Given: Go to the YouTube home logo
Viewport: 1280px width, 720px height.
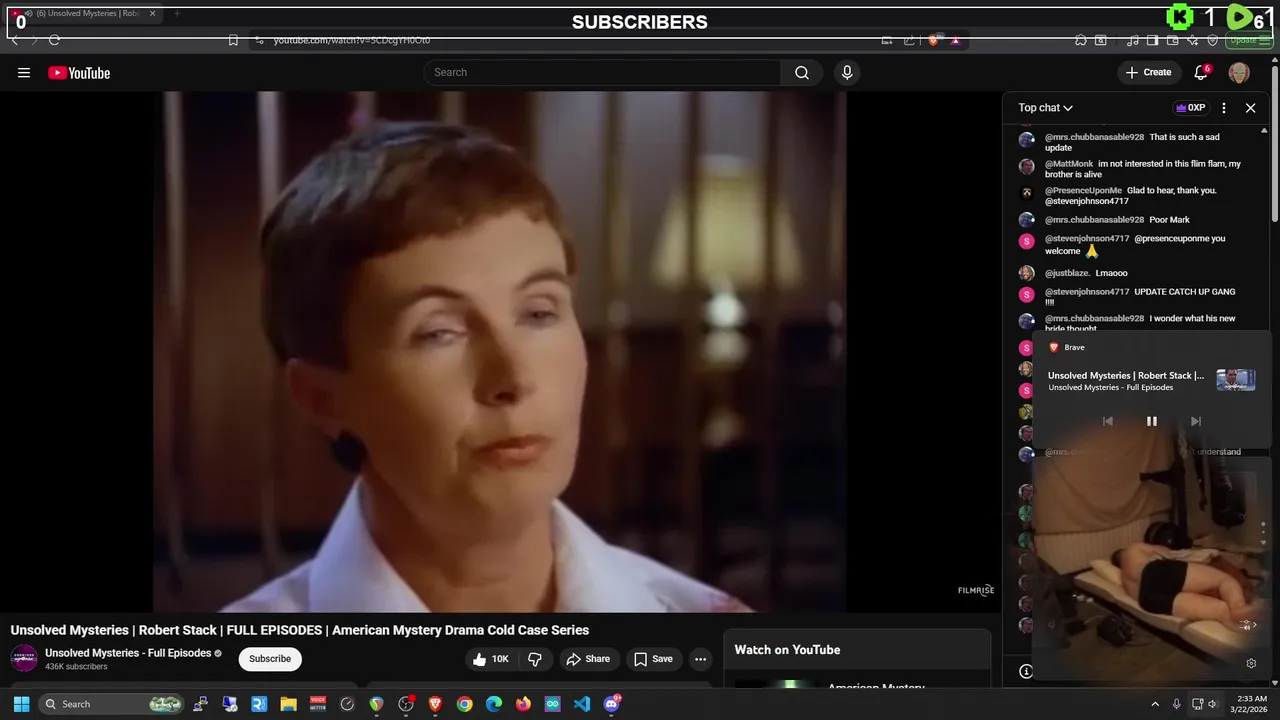Looking at the screenshot, I should 79,73.
